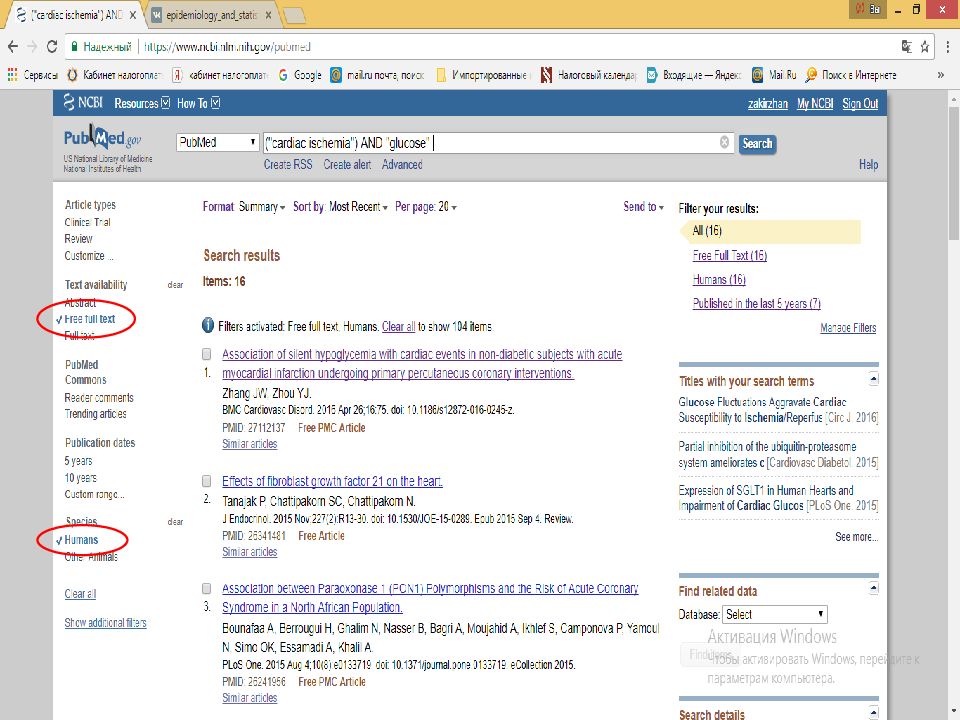The height and width of the screenshot is (720, 960).
Task: Collapse the Titles with your search terms panel
Action: (874, 379)
